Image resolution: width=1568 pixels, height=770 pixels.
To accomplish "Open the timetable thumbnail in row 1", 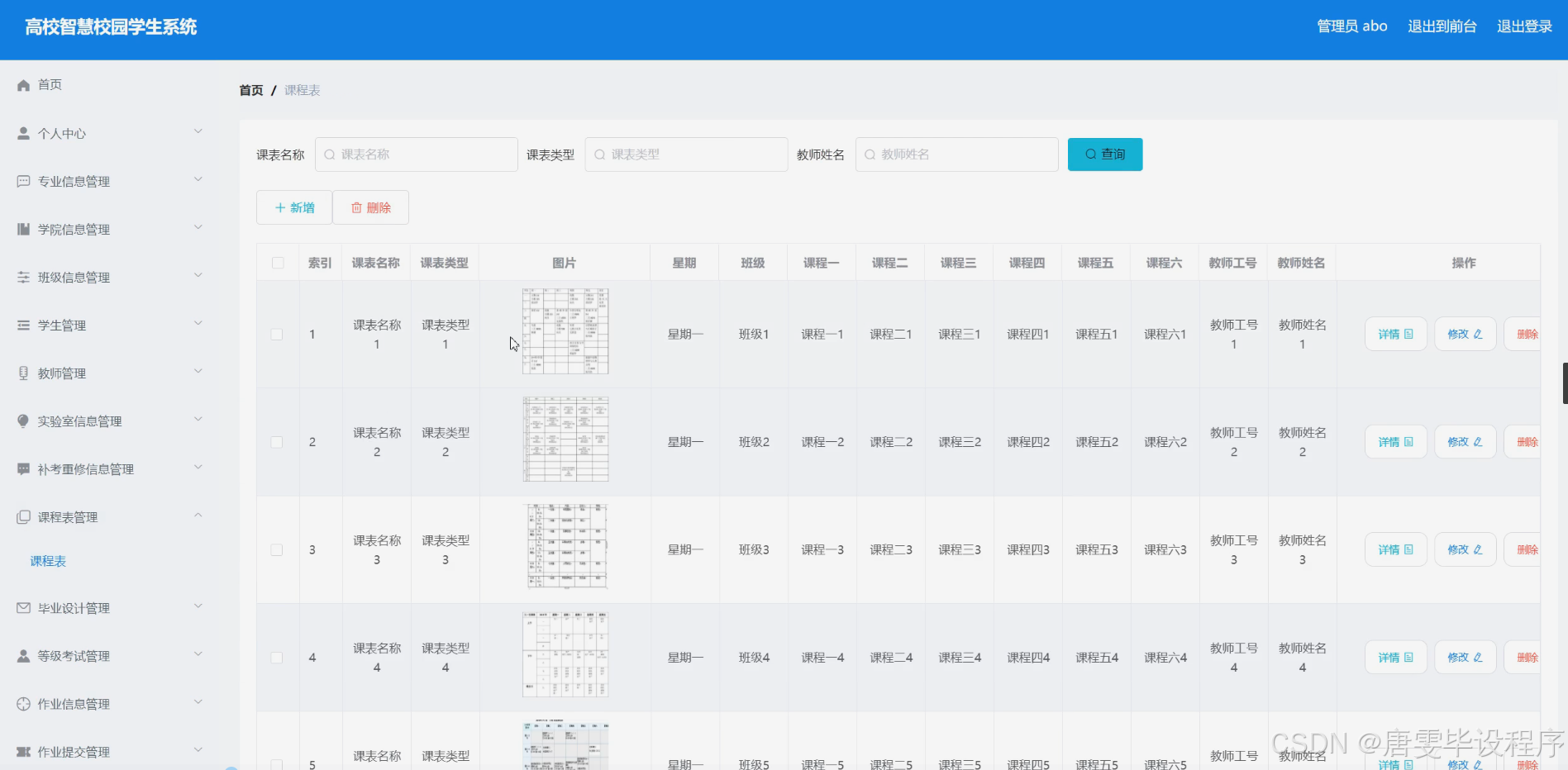I will click(x=565, y=331).
